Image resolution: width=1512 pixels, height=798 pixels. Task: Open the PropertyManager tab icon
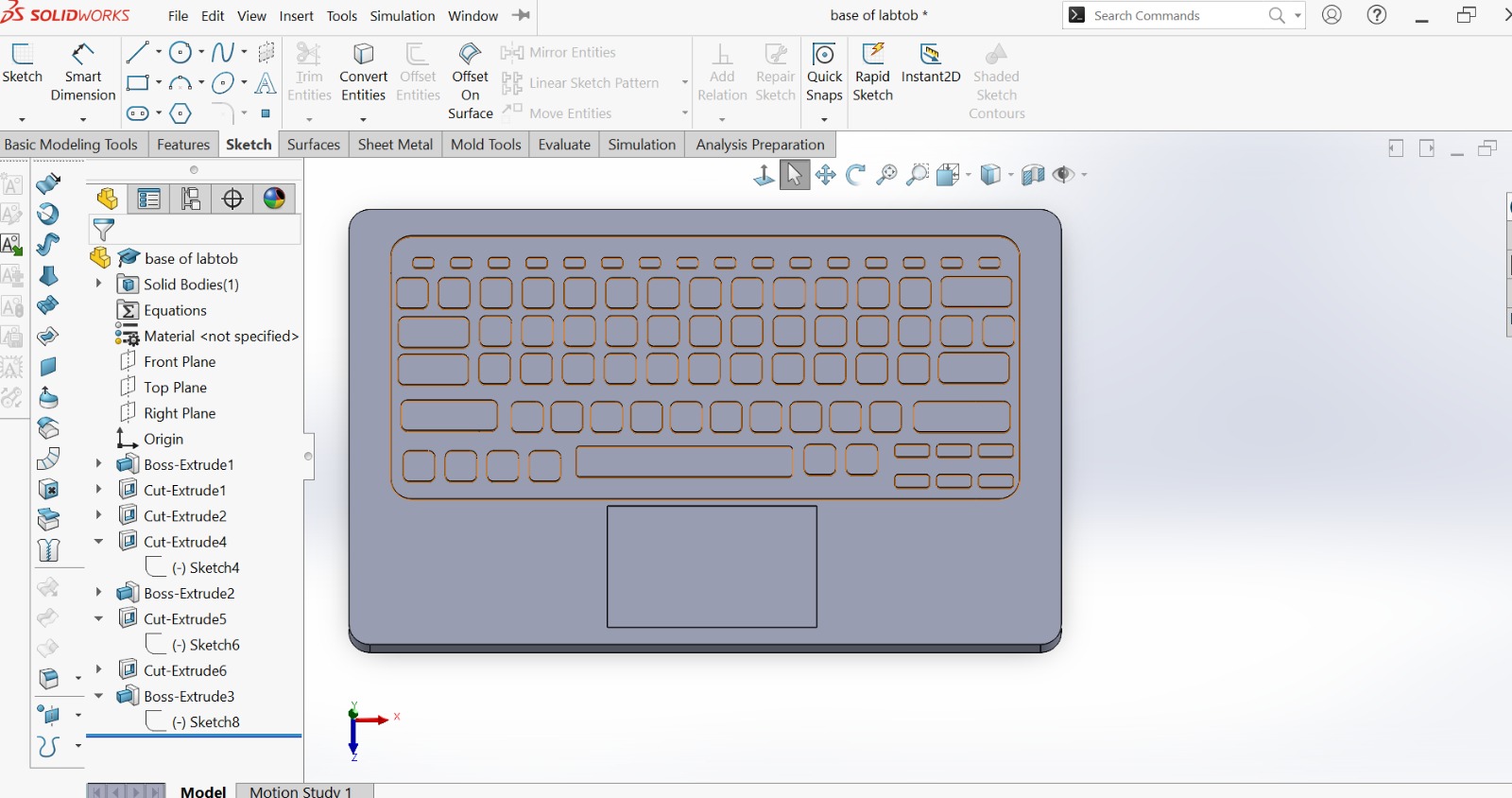(148, 199)
